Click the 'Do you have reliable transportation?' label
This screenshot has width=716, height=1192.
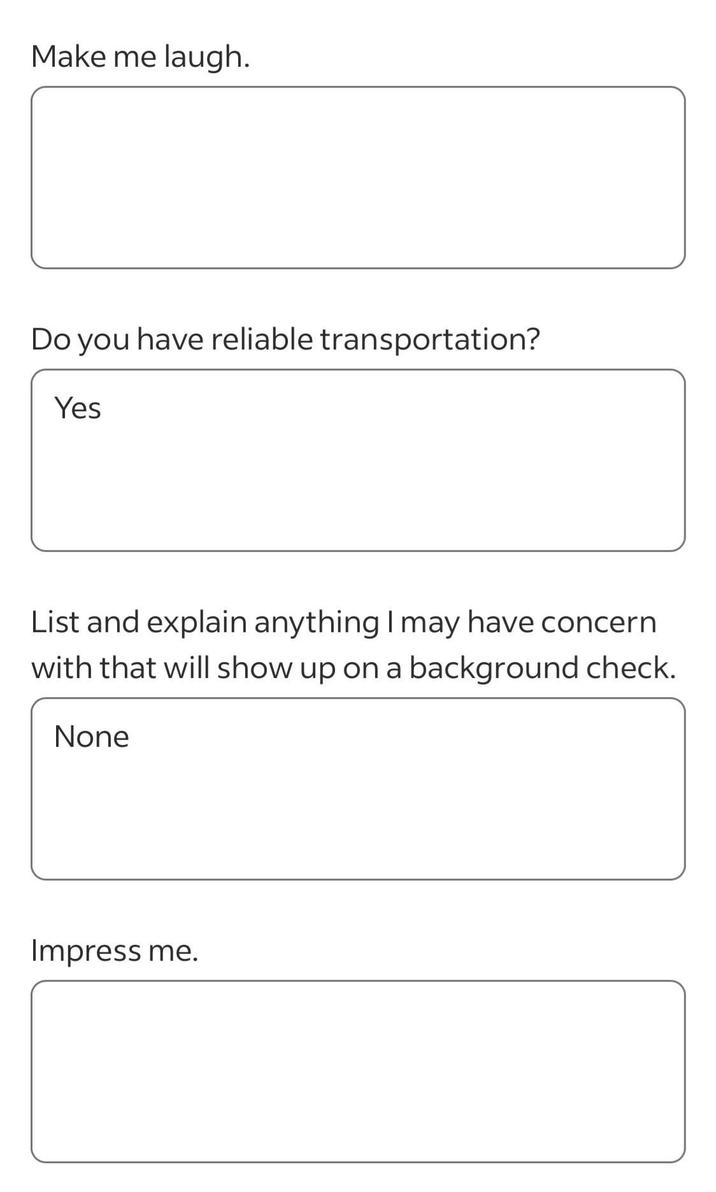[285, 340]
